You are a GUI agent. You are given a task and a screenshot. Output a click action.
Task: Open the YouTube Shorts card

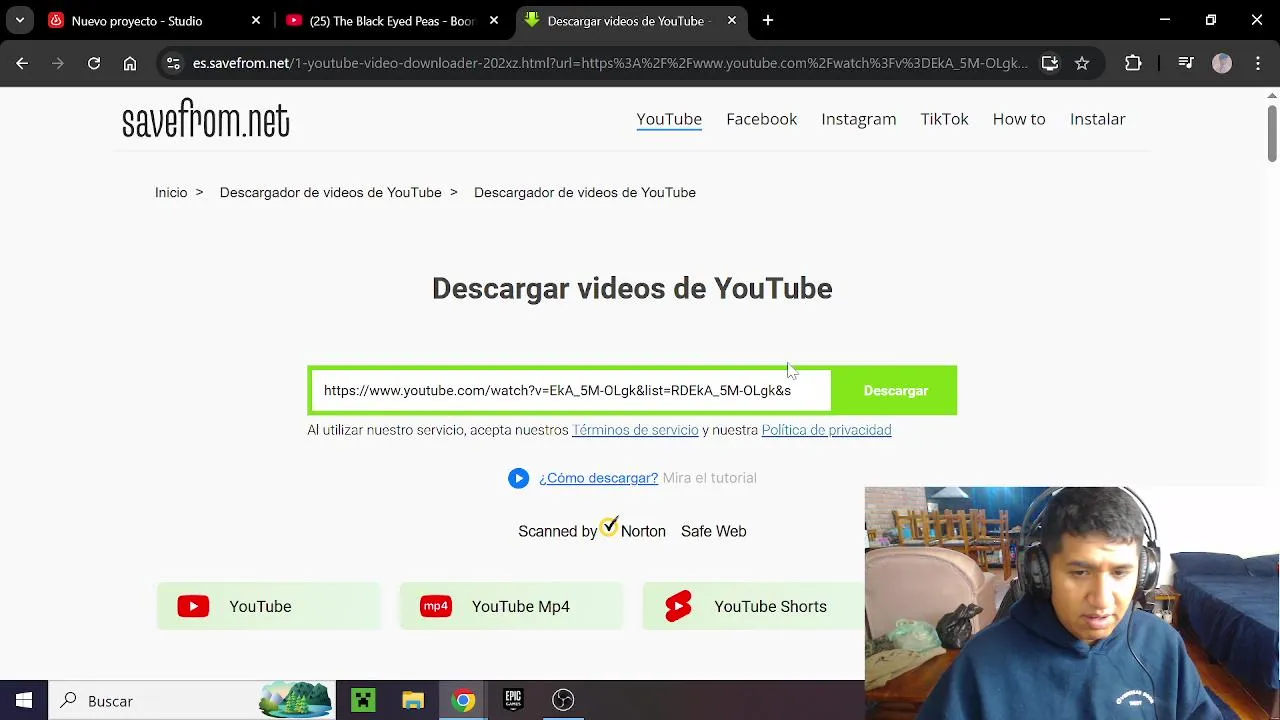point(753,606)
